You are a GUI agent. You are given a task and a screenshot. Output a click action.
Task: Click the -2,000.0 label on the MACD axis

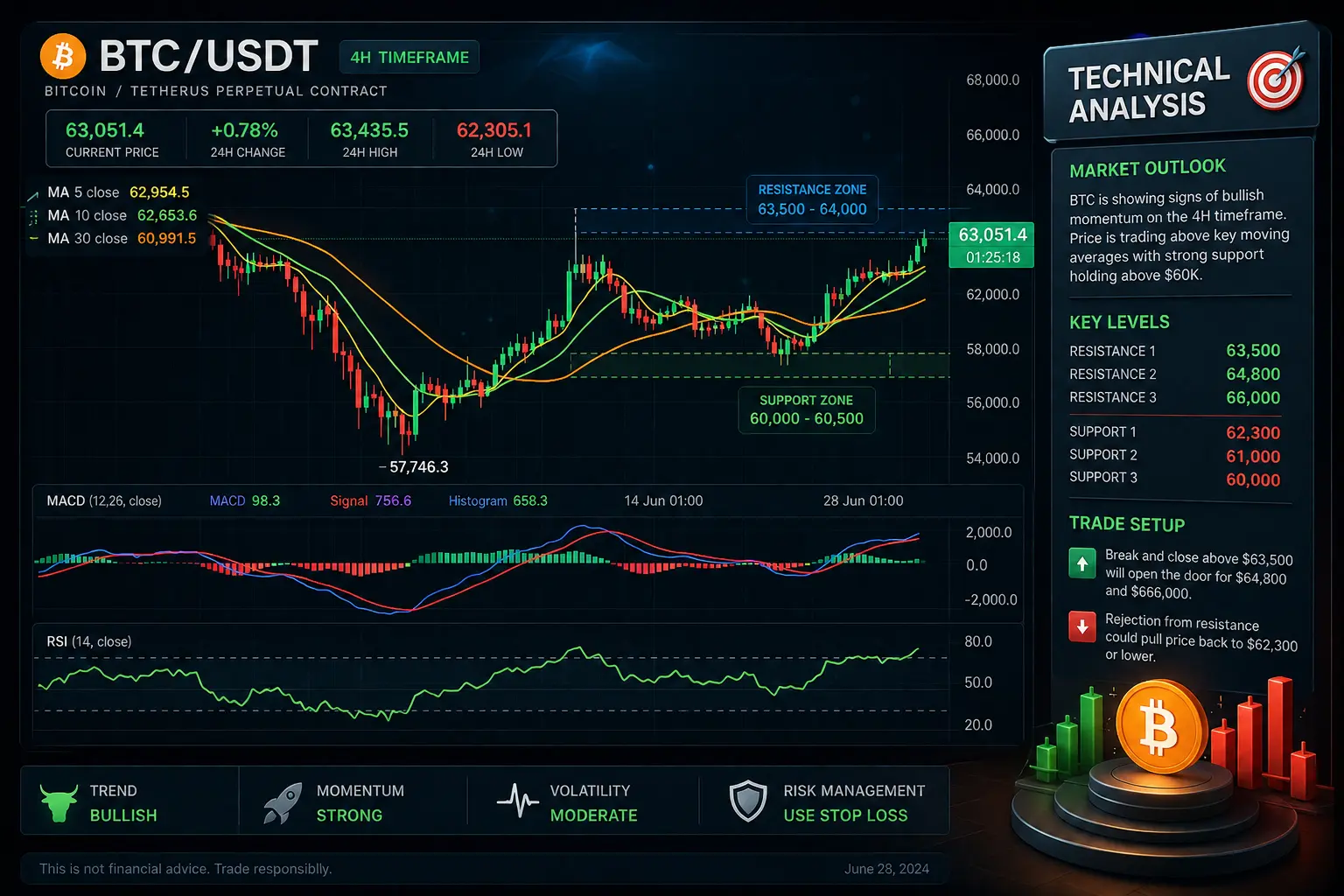coord(990,600)
